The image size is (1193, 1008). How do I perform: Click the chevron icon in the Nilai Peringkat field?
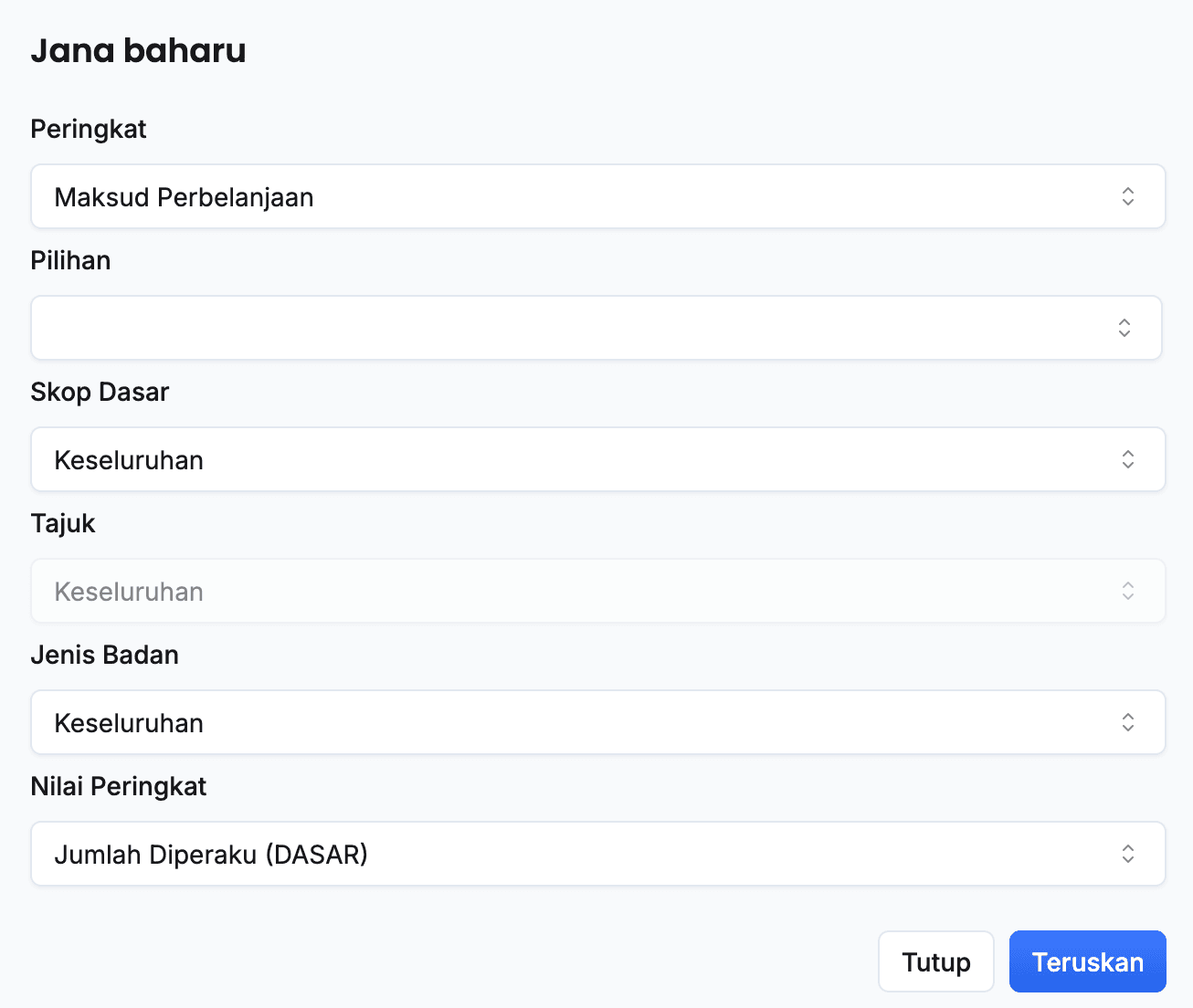pos(1128,854)
